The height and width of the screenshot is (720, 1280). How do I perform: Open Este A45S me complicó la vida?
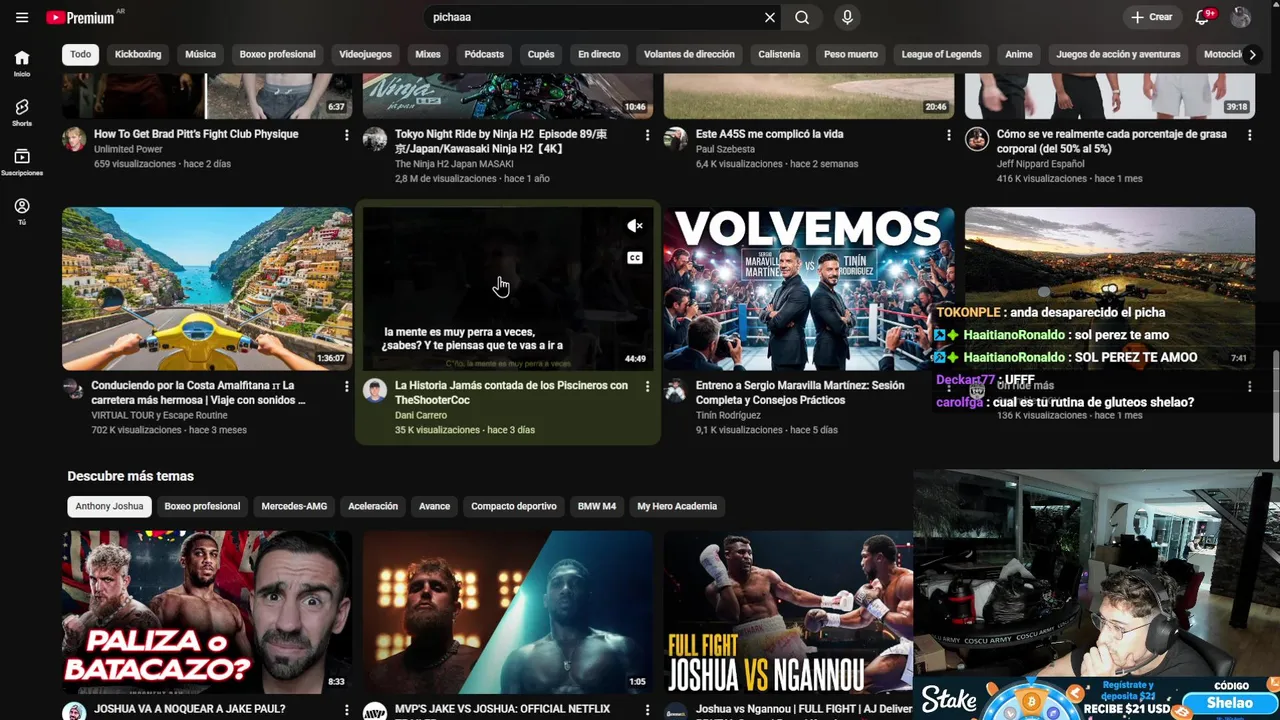pyautogui.click(x=769, y=134)
